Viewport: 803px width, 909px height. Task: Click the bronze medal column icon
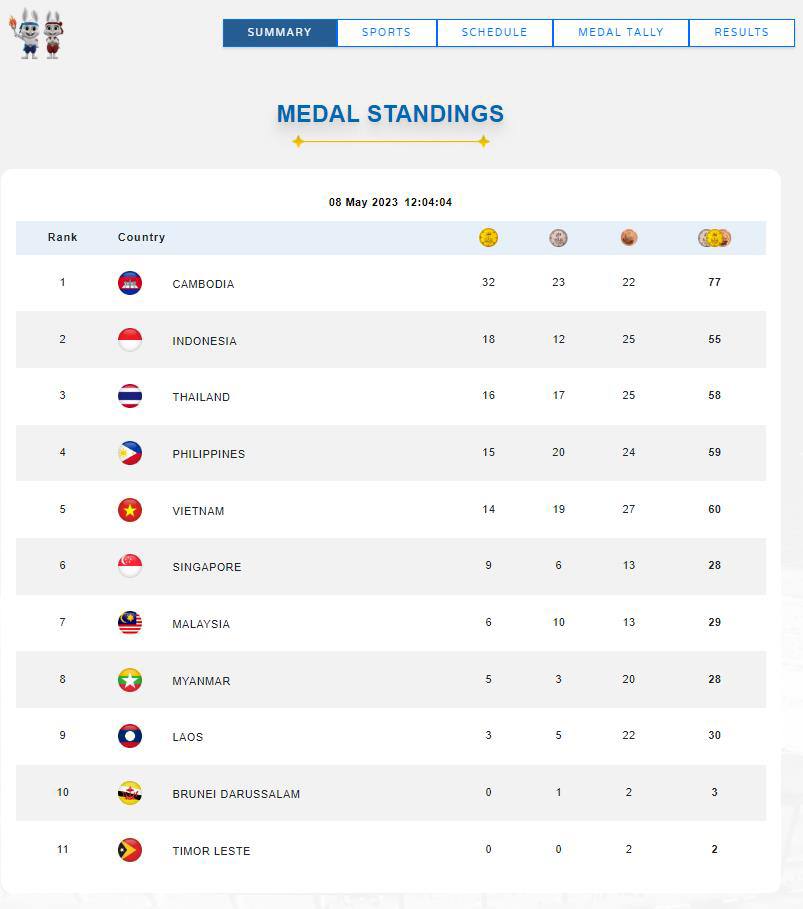point(628,238)
